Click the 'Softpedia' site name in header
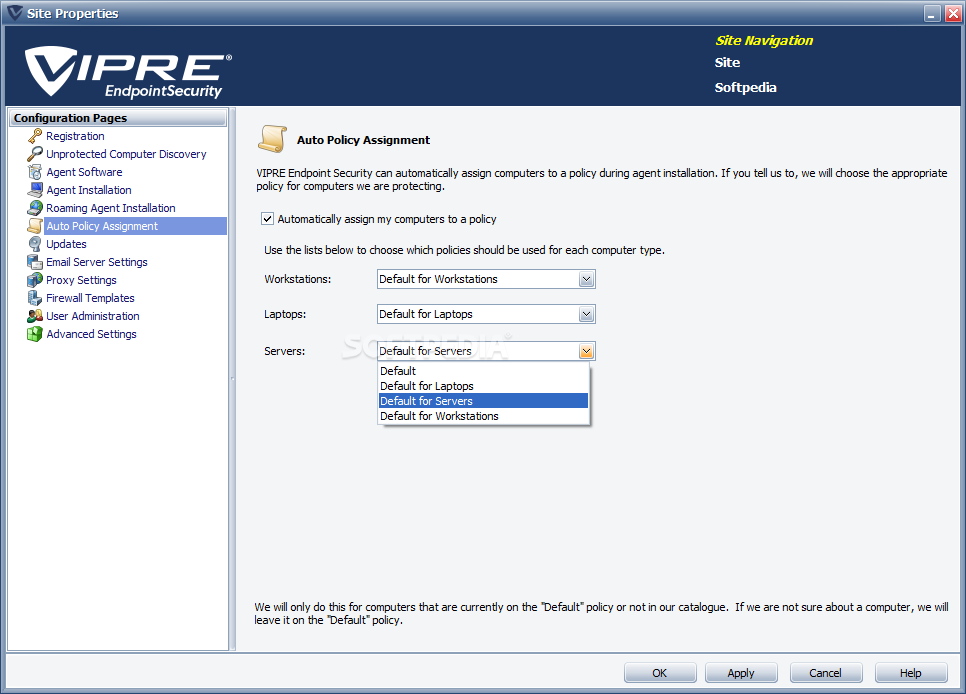 click(x=745, y=88)
